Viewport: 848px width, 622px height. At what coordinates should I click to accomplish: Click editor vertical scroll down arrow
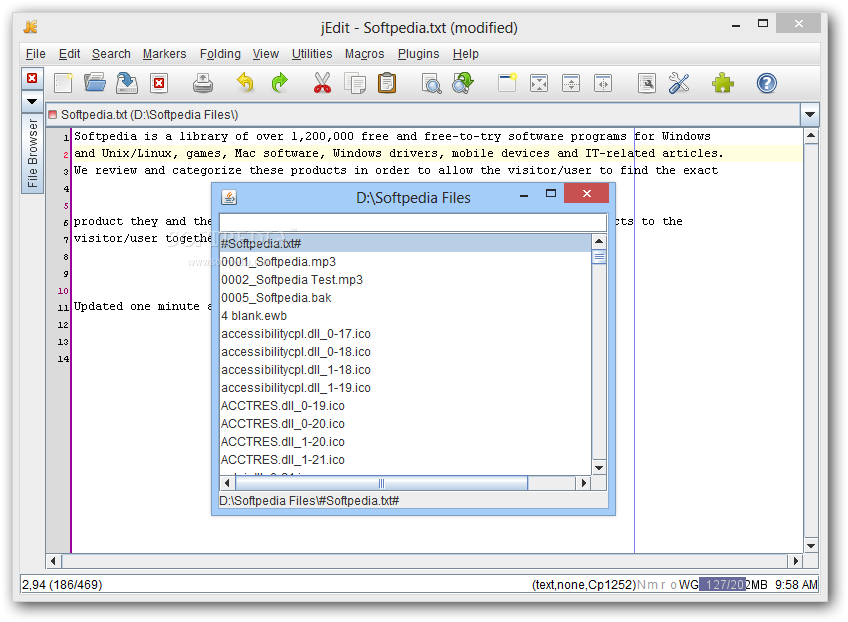tap(811, 545)
